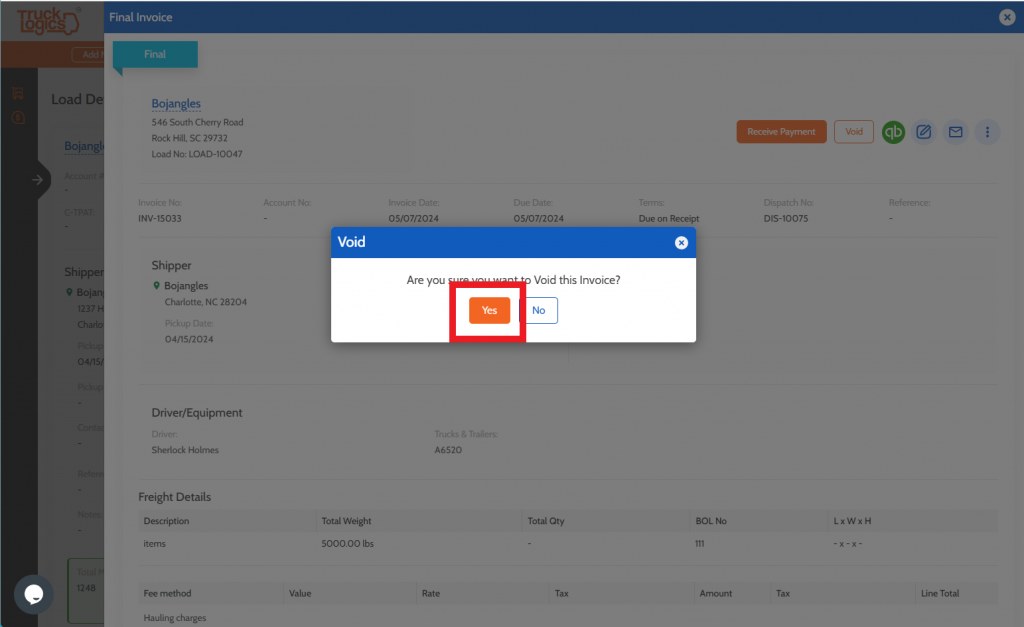Click the 'L x W x H' column header
Viewport: 1024px width, 627px height.
852,521
